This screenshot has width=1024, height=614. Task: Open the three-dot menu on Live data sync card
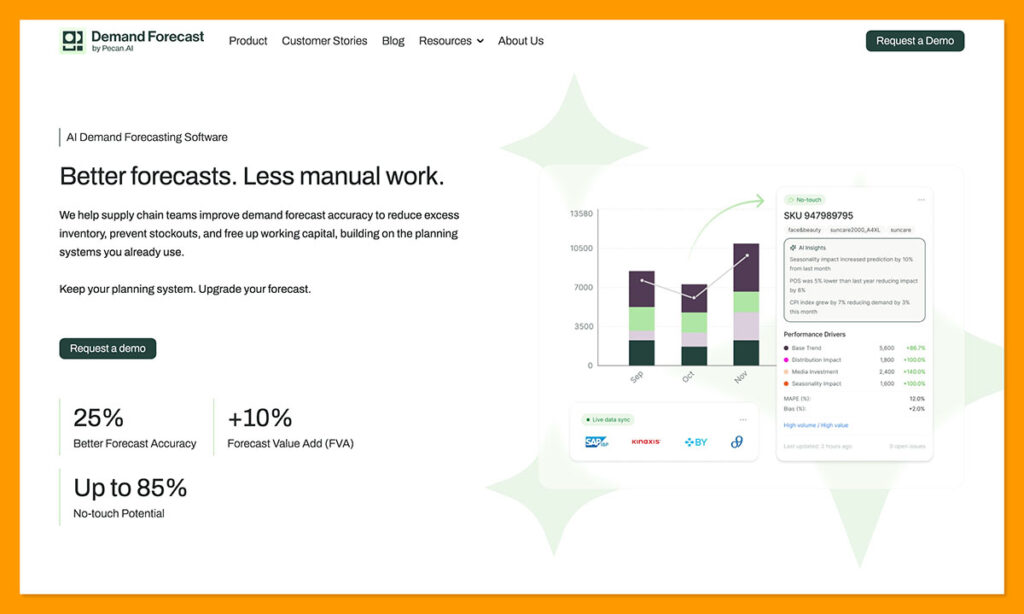point(743,420)
